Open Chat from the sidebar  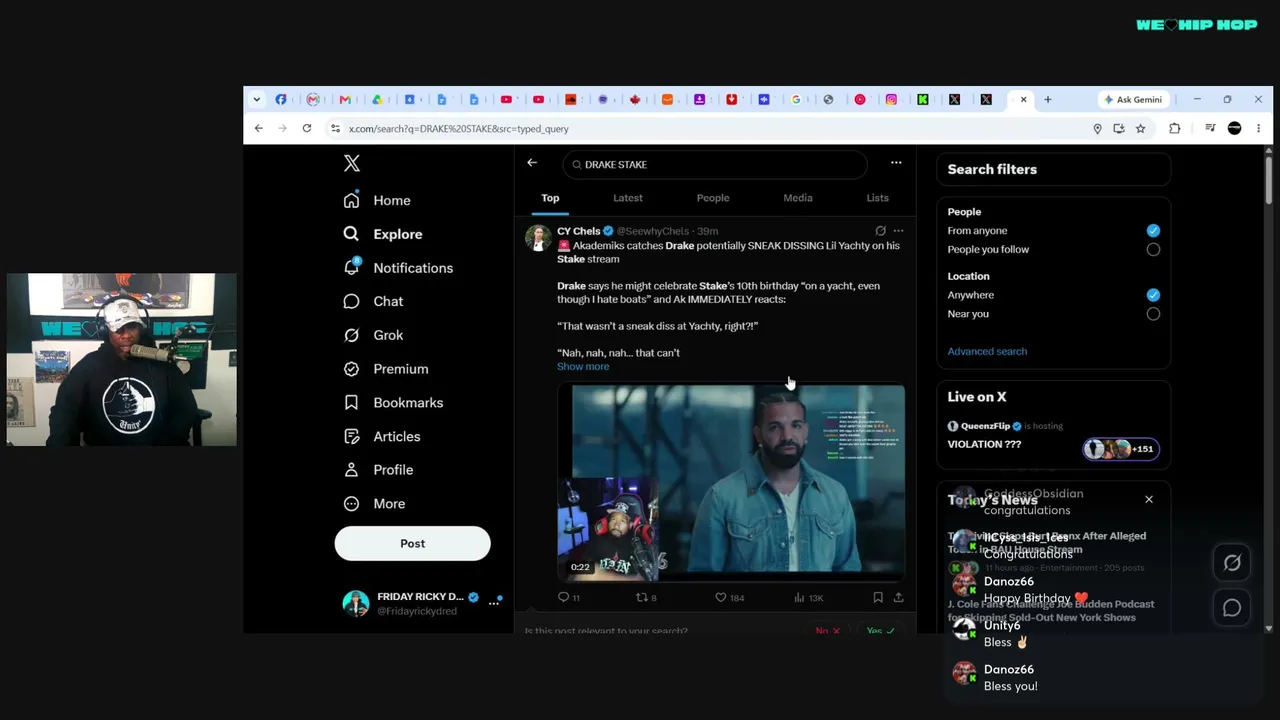point(373,301)
